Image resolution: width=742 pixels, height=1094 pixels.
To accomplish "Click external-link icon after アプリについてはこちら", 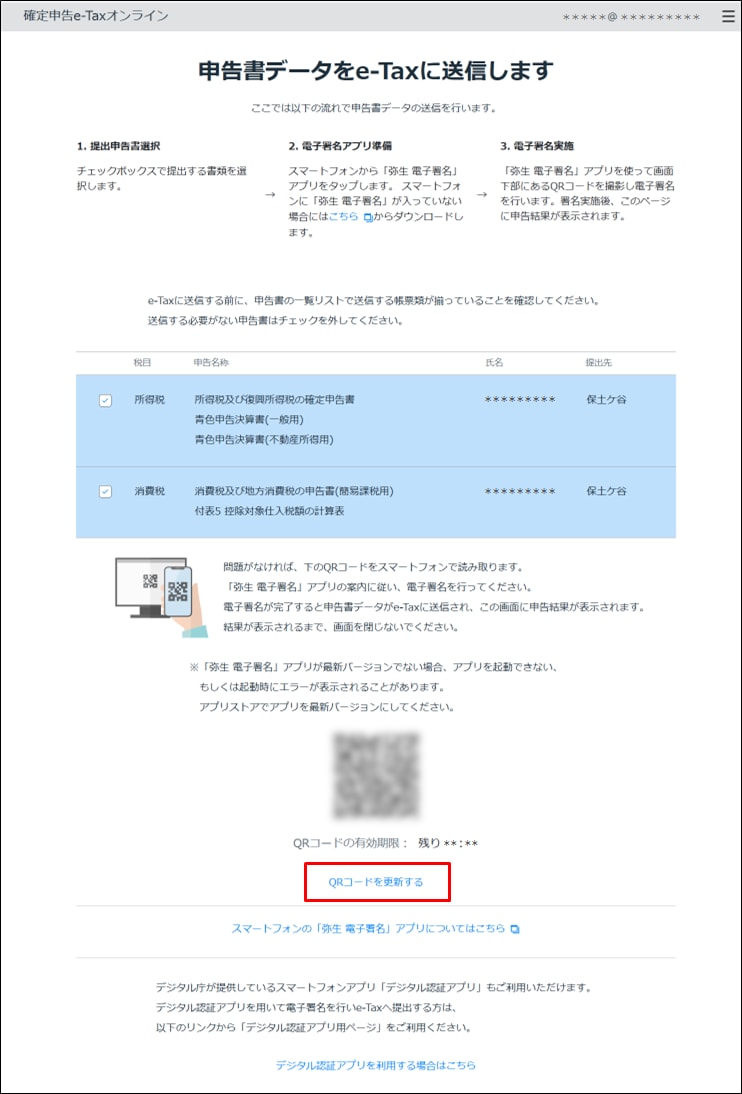I will click(515, 929).
